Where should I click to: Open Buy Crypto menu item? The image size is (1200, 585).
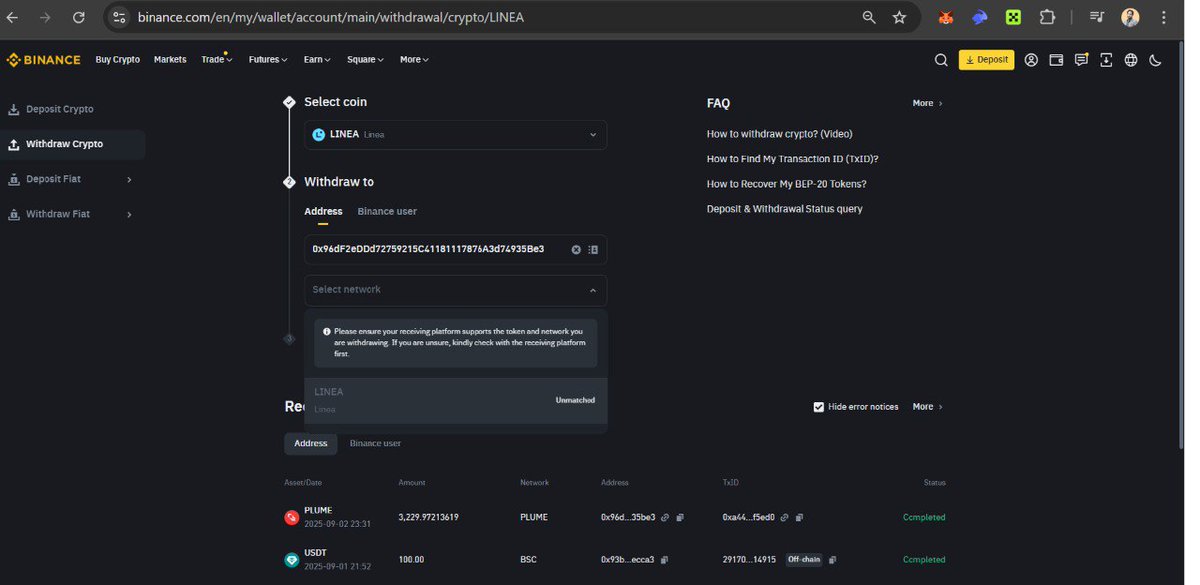tap(117, 60)
